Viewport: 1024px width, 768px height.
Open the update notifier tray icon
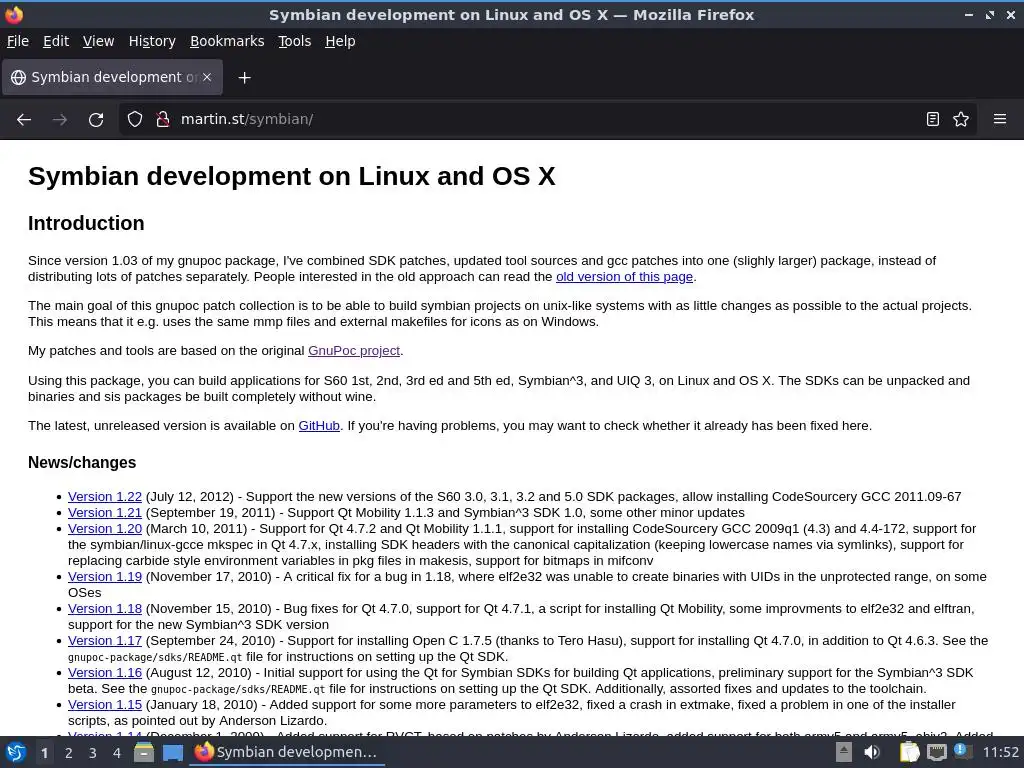963,752
